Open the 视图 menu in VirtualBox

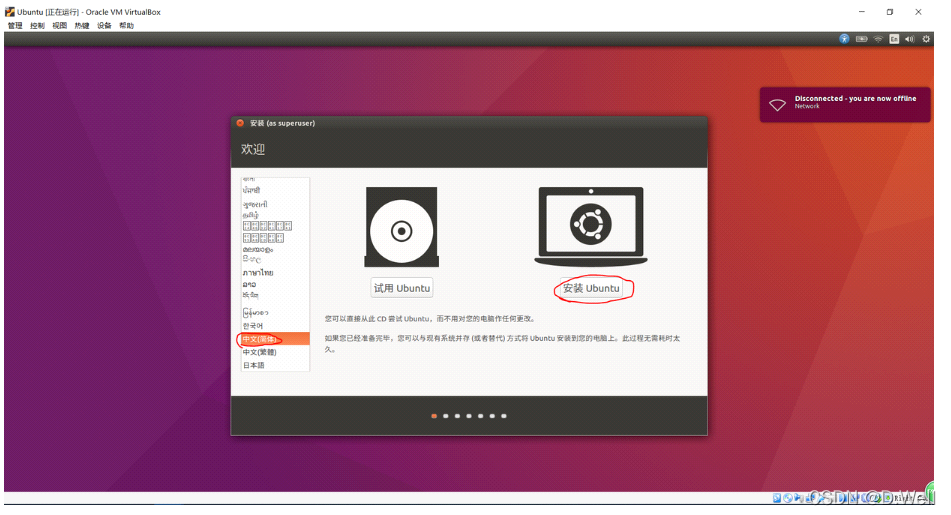[59, 25]
